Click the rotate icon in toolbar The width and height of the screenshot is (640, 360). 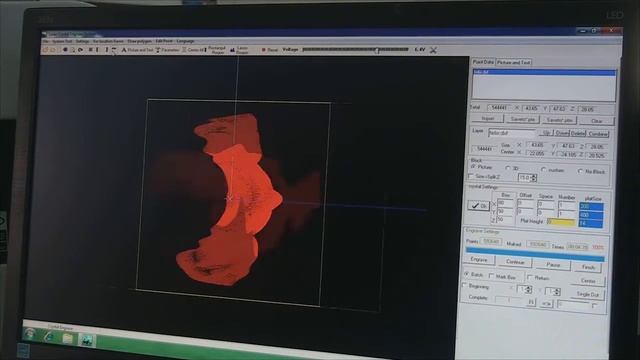(x=80, y=50)
